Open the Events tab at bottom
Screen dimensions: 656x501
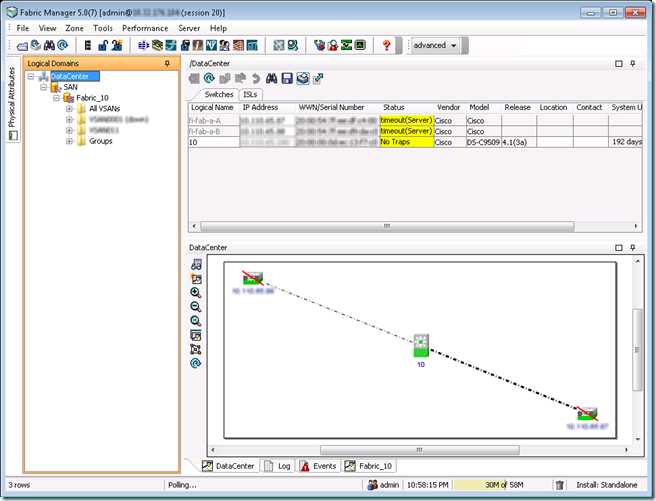click(318, 466)
